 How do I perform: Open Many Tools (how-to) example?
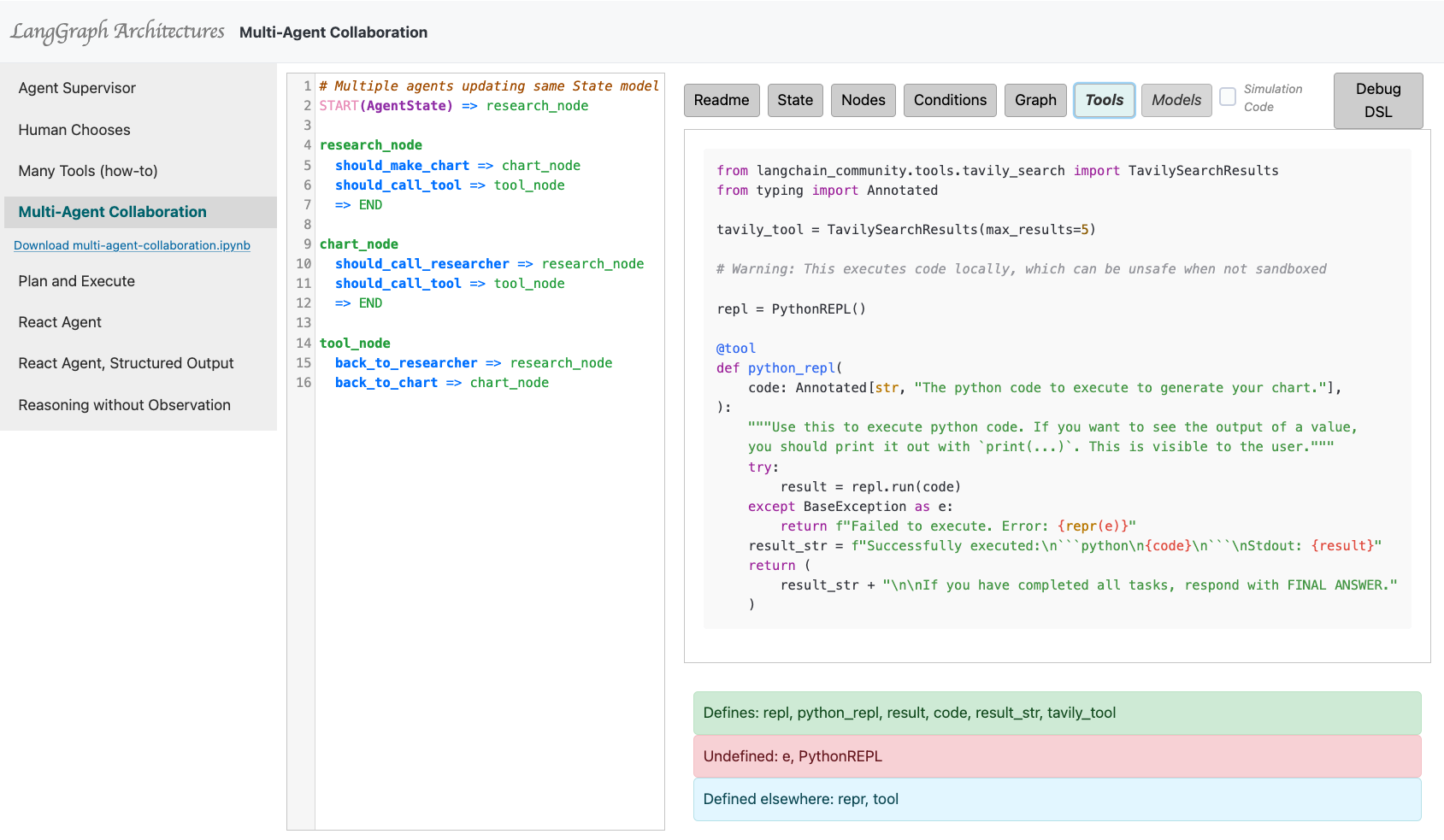click(x=88, y=171)
